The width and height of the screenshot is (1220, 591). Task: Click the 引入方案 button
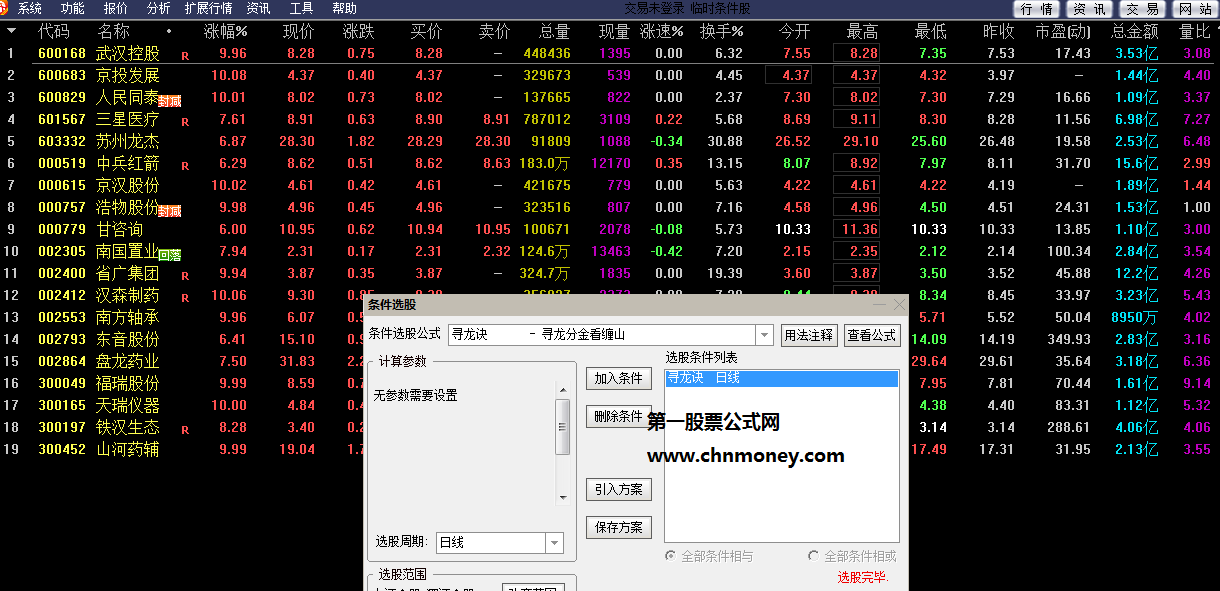[x=618, y=490]
